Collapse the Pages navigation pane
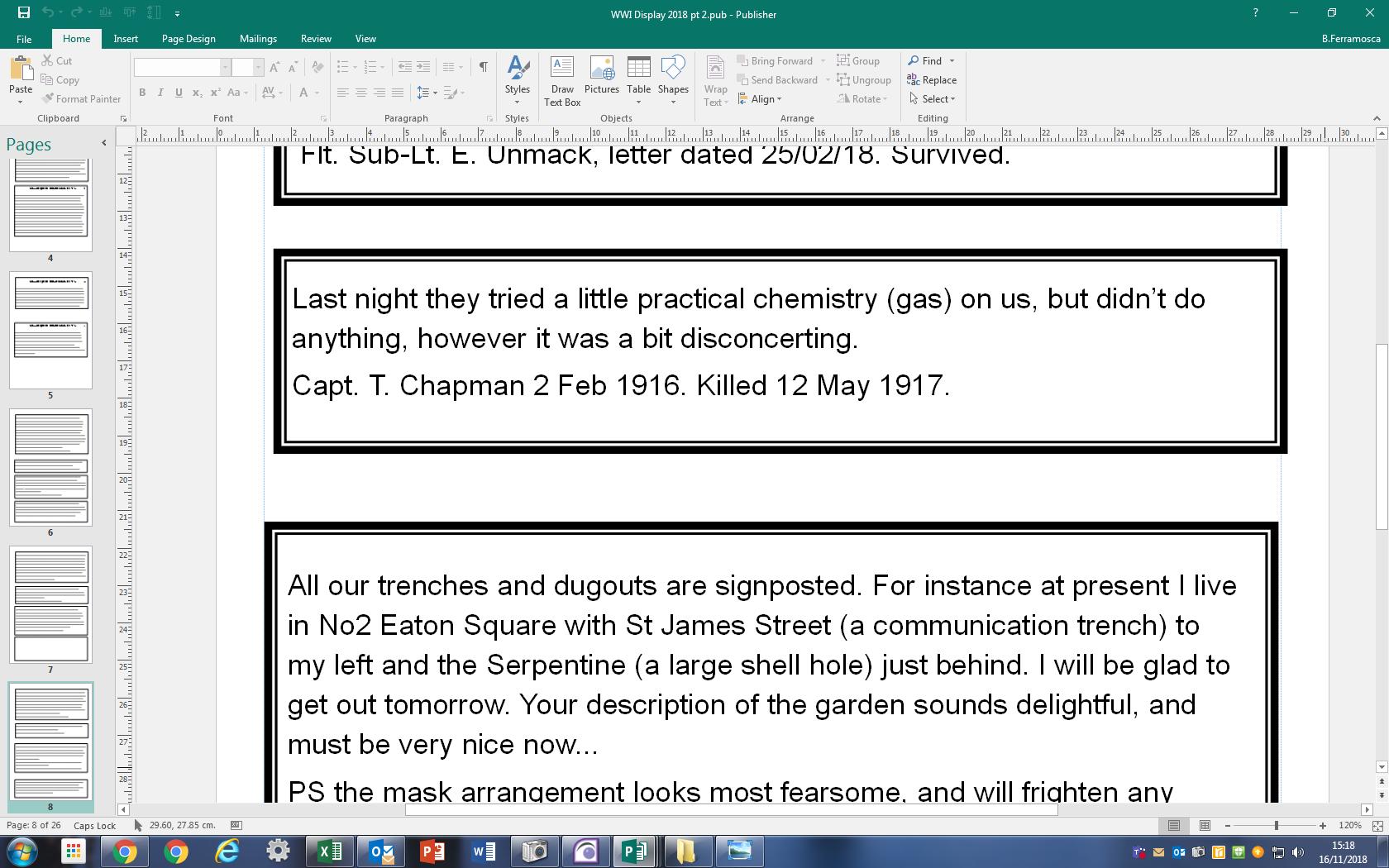Image resolution: width=1389 pixels, height=868 pixels. (103, 143)
